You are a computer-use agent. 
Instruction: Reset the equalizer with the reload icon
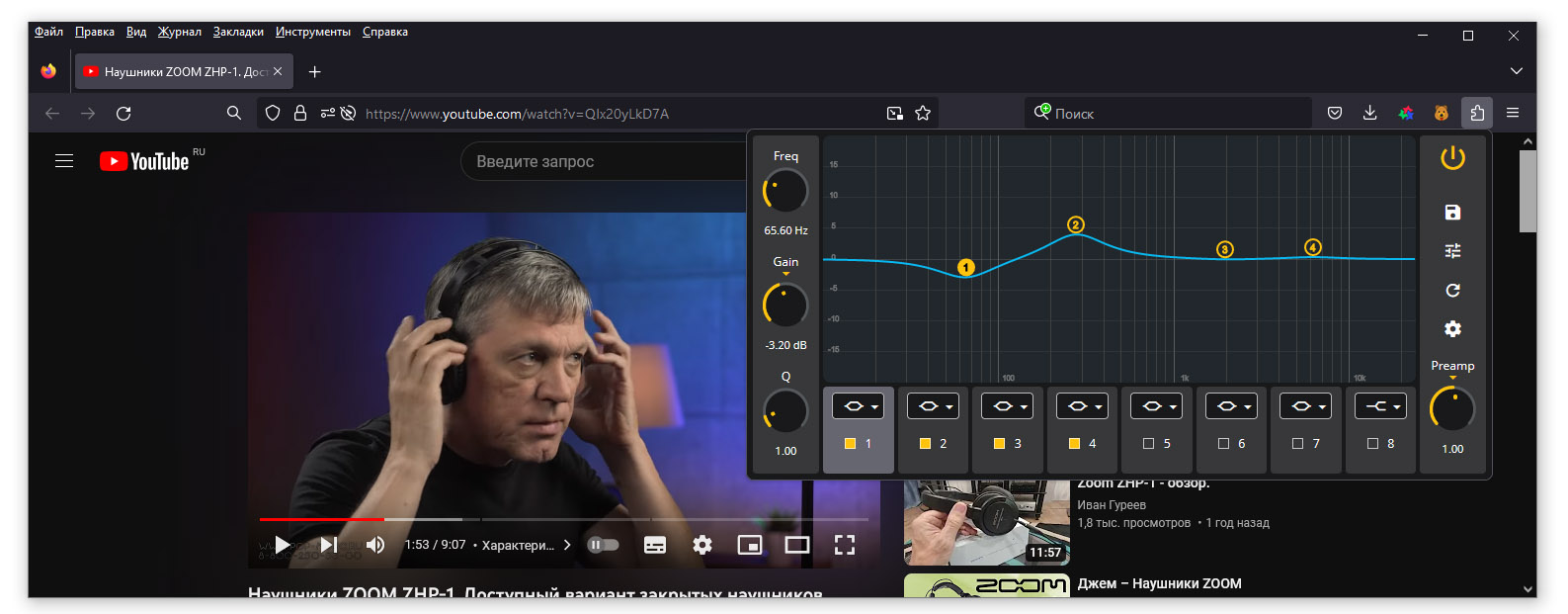tap(1452, 290)
